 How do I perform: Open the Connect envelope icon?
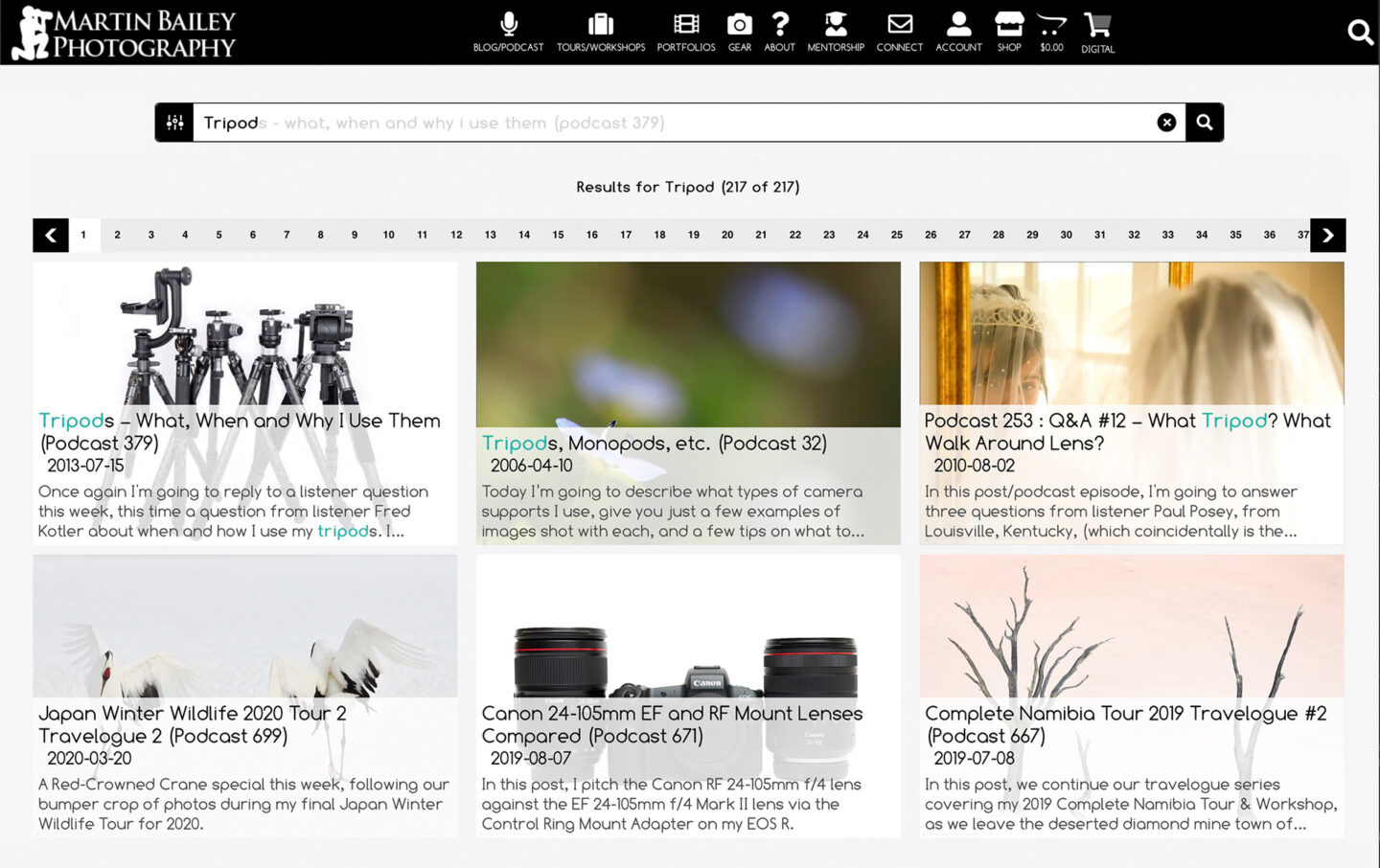899,25
